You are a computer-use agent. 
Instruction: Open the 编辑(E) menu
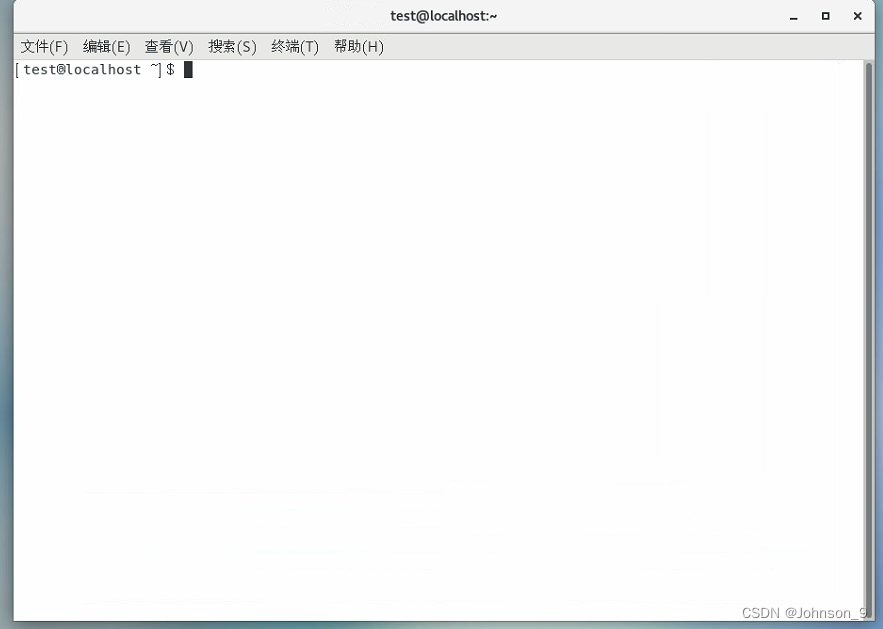106,46
